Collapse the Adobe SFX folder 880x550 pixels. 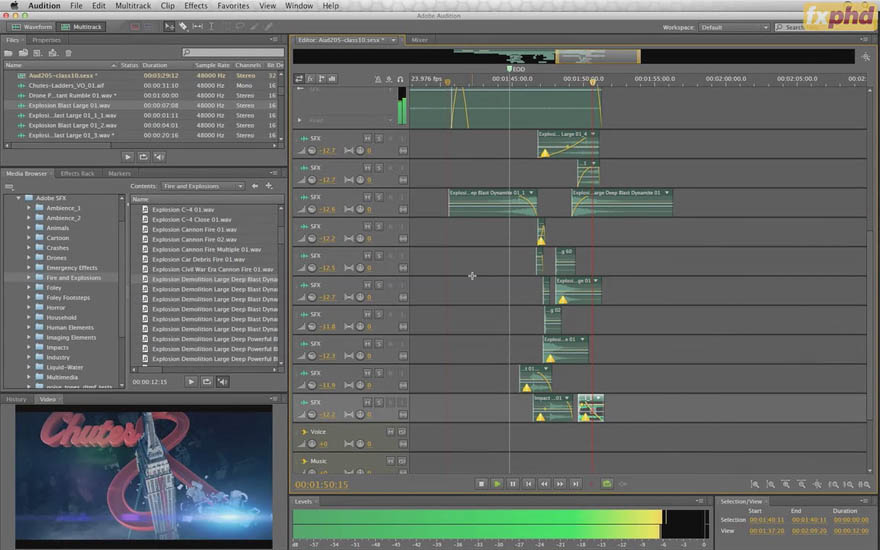tap(19, 198)
